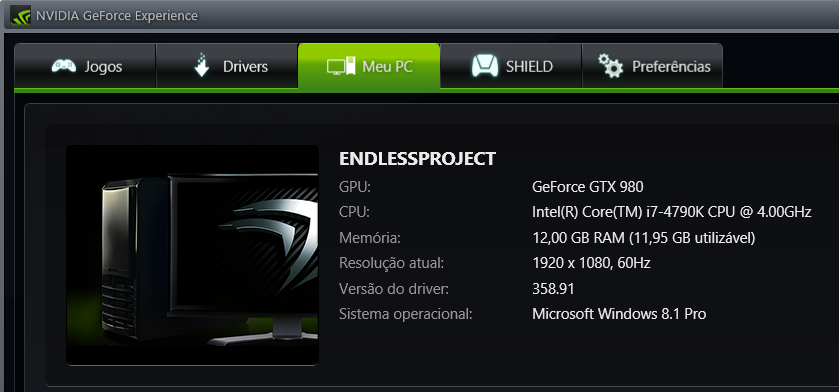Click the PC and monitor thumbnail image
Image resolution: width=839 pixels, height=392 pixels.
coord(193,255)
